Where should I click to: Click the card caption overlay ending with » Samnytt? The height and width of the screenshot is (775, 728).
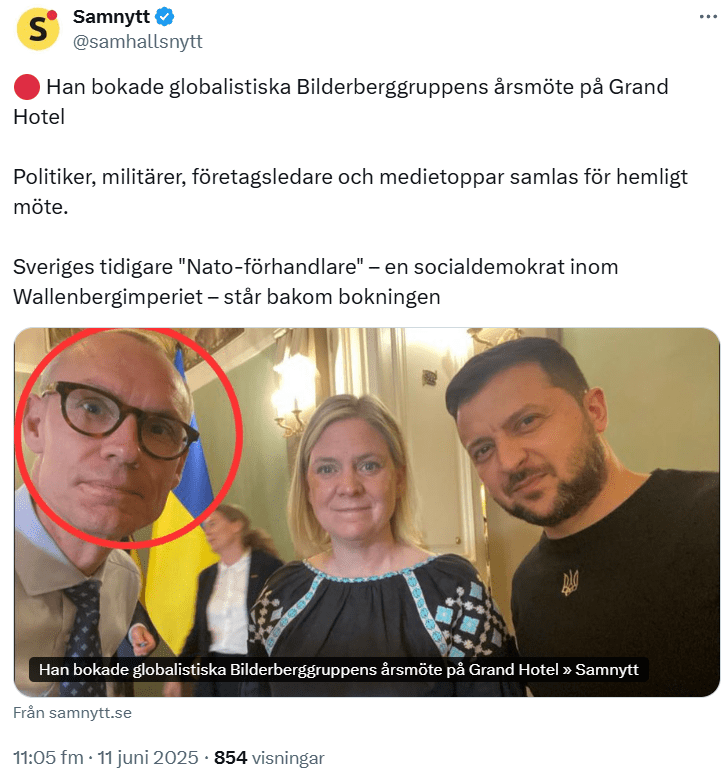click(339, 670)
